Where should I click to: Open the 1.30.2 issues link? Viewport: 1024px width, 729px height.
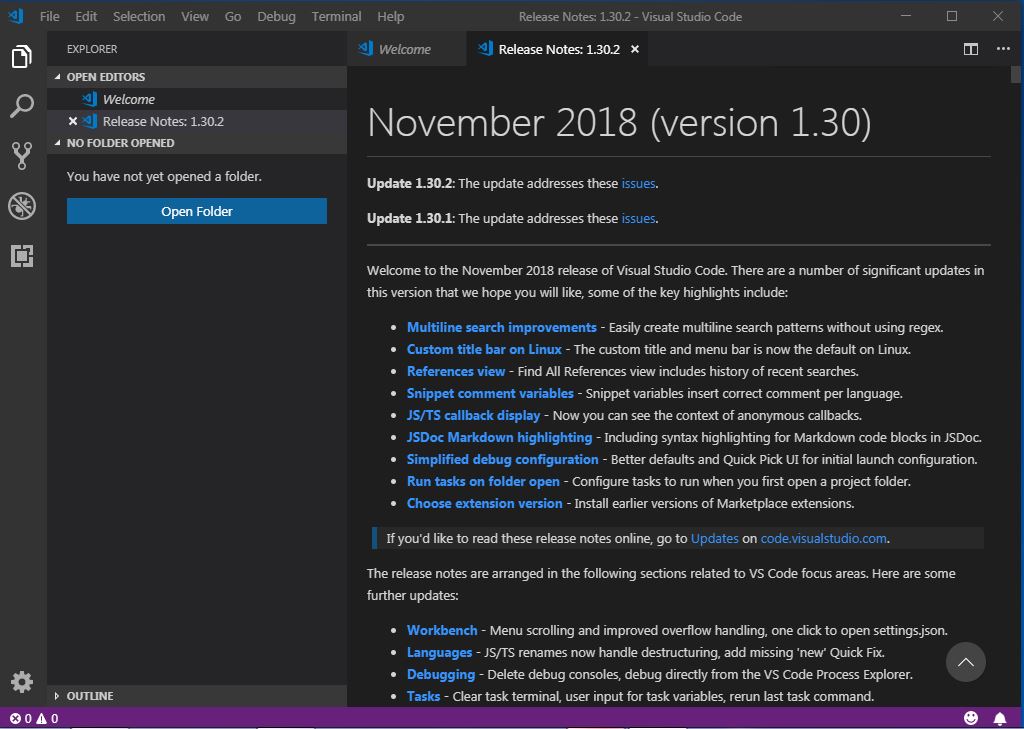click(x=638, y=183)
